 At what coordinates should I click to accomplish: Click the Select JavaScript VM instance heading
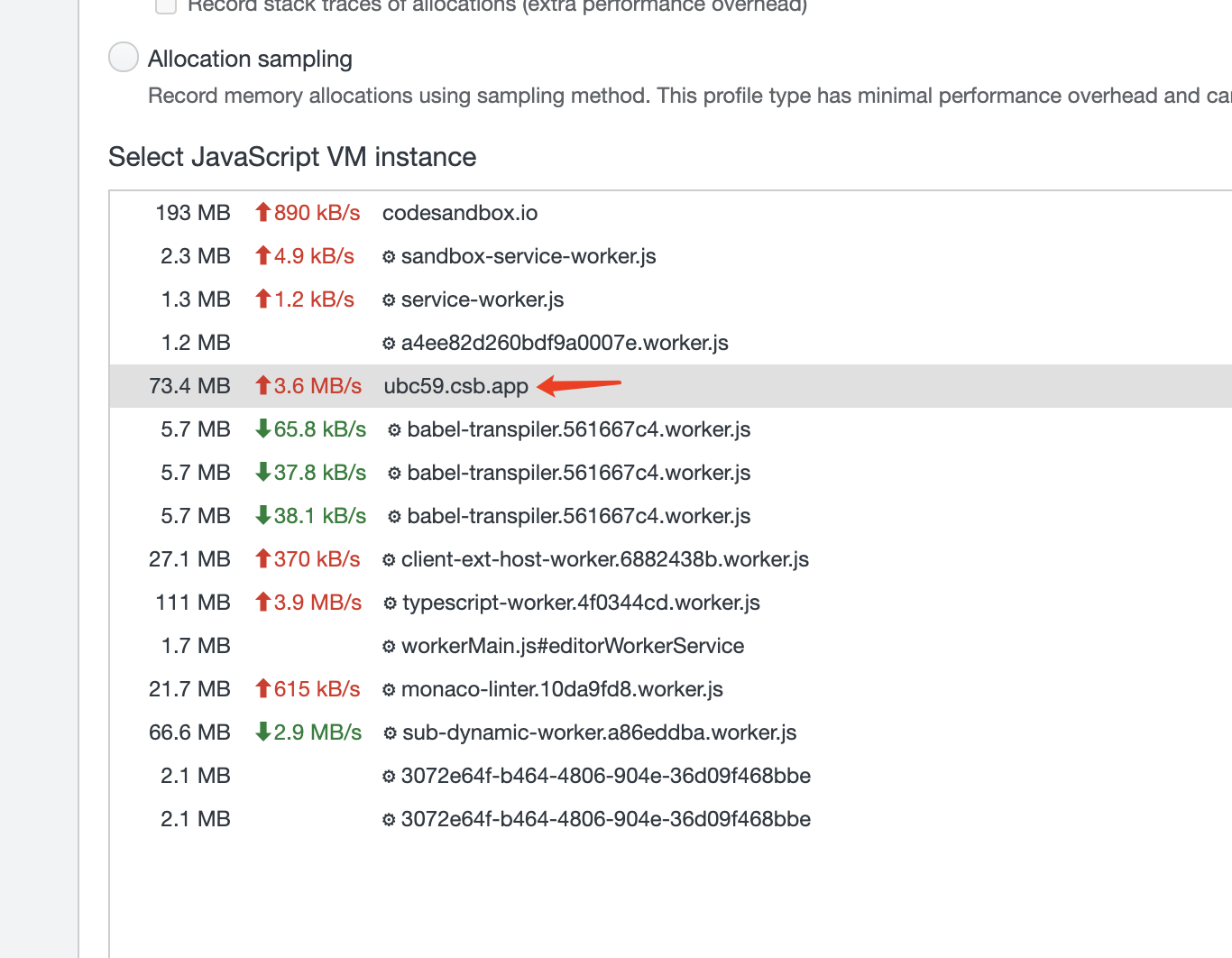click(292, 157)
